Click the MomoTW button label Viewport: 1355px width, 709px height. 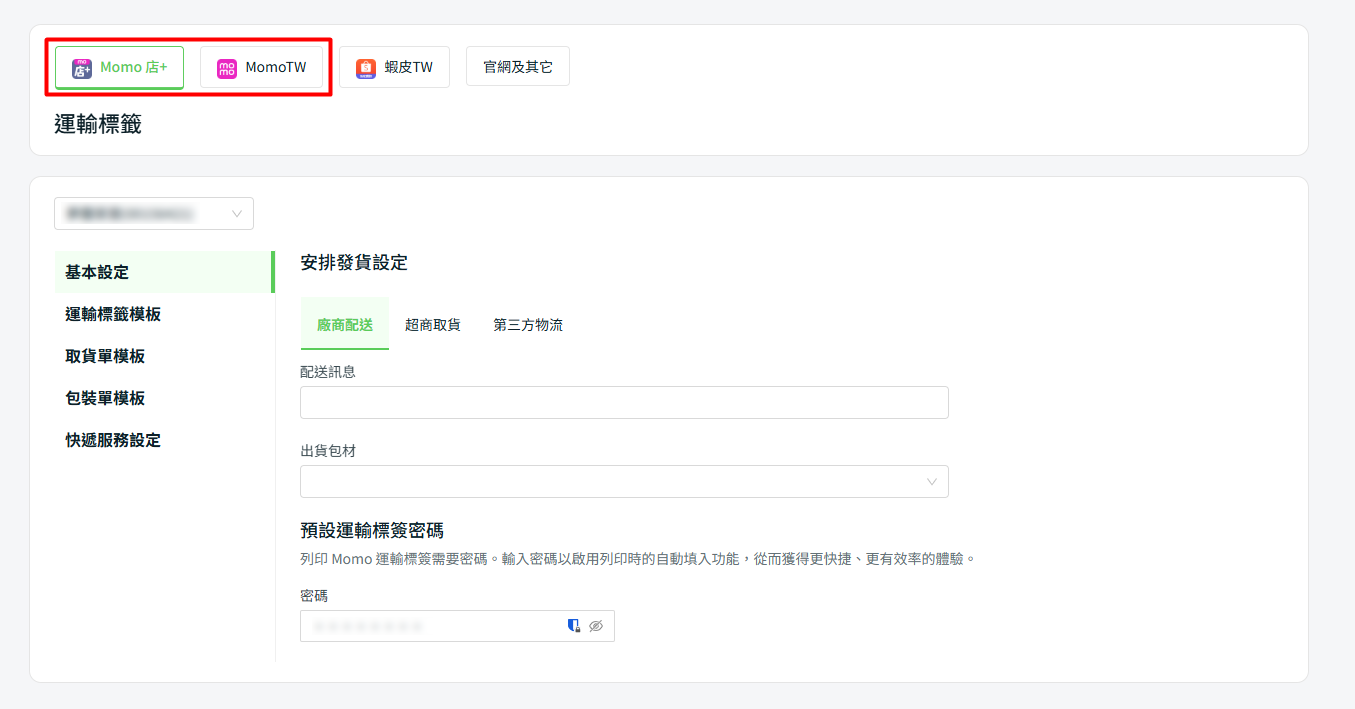[275, 68]
